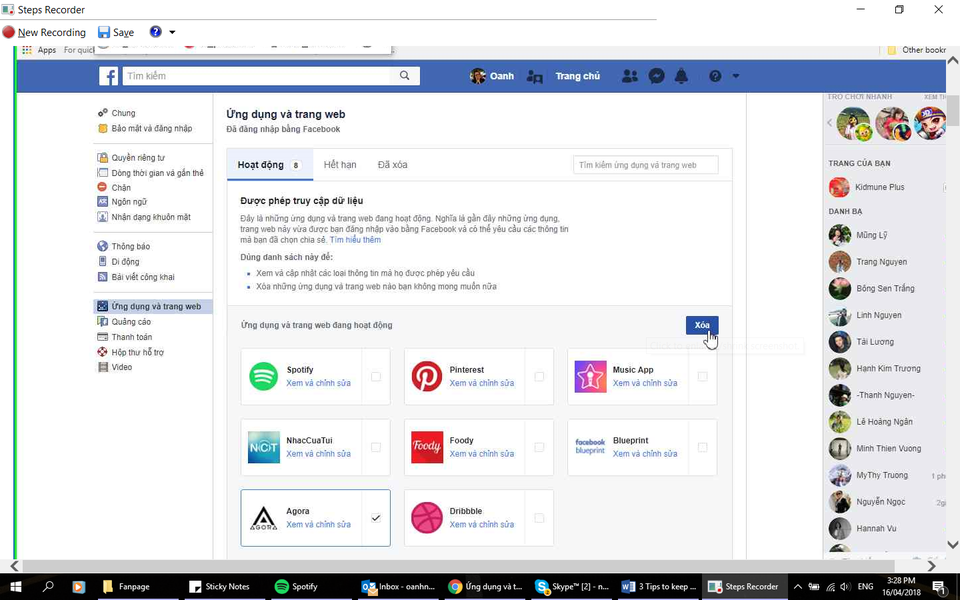Open the Facebook account settings dropdown arrow
The height and width of the screenshot is (600, 960).
[736, 75]
